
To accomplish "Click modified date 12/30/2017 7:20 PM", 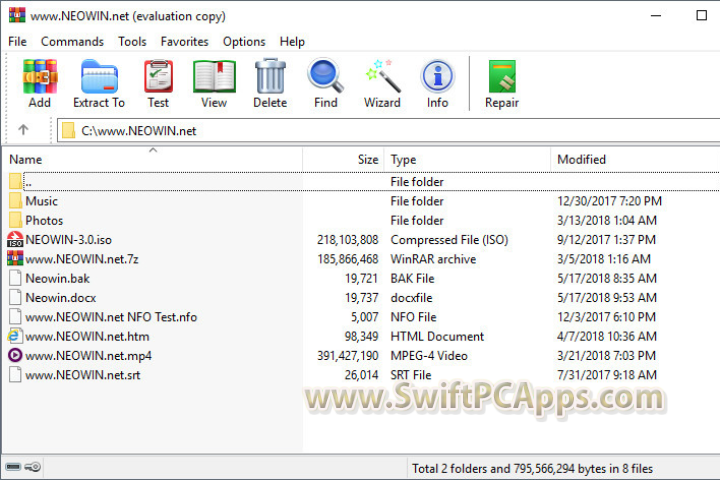I will pyautogui.click(x=609, y=201).
